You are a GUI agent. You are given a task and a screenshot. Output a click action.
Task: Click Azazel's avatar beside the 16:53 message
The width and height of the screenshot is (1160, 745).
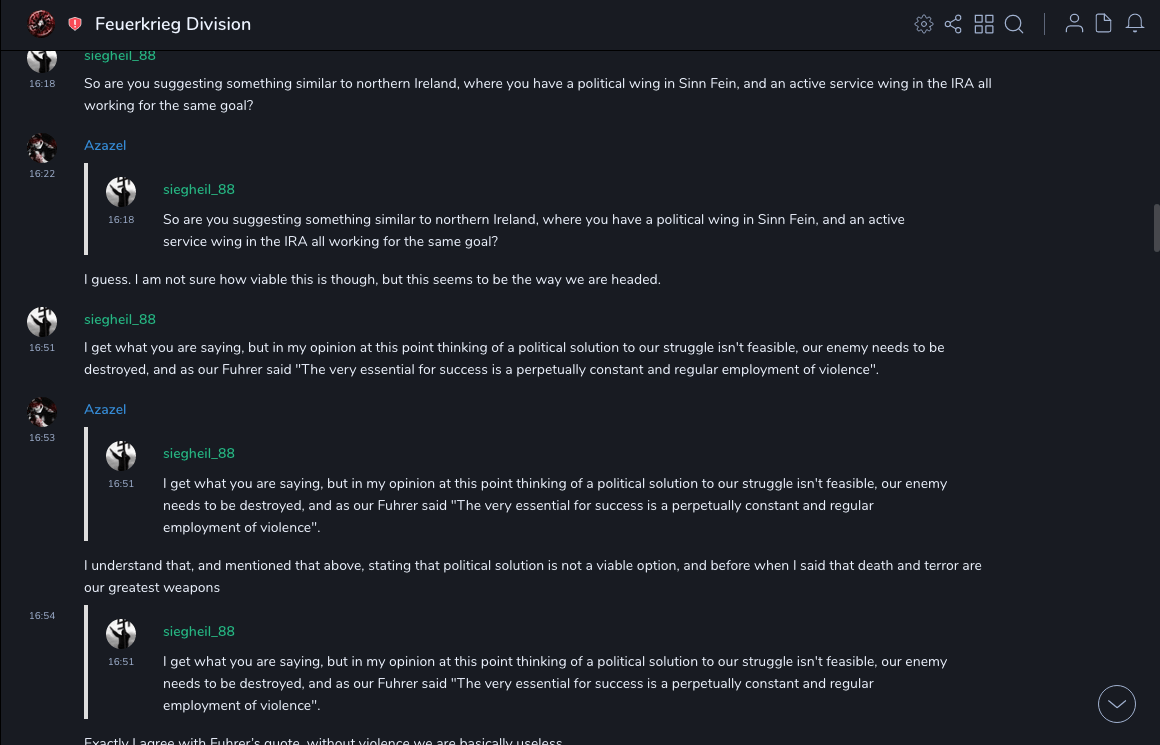42,412
